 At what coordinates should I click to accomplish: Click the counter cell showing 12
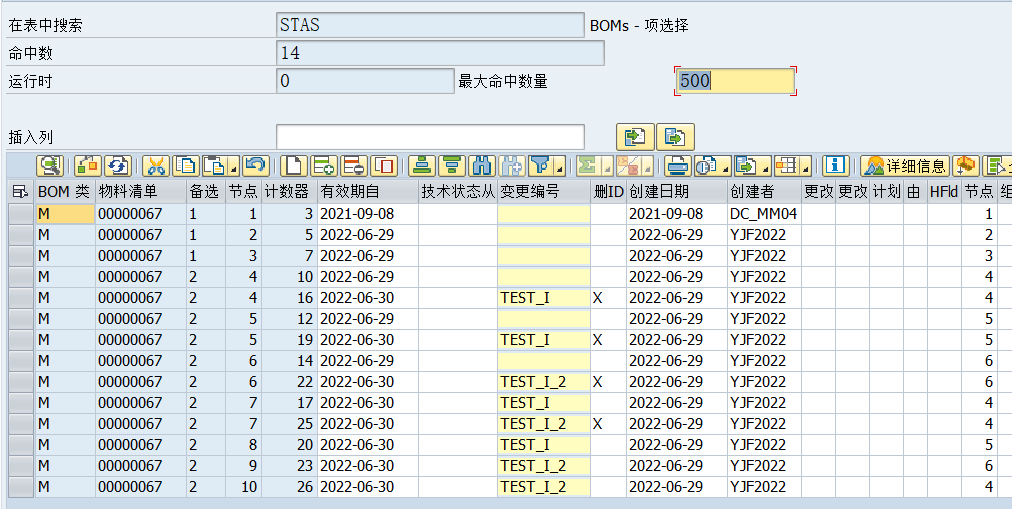(289, 319)
